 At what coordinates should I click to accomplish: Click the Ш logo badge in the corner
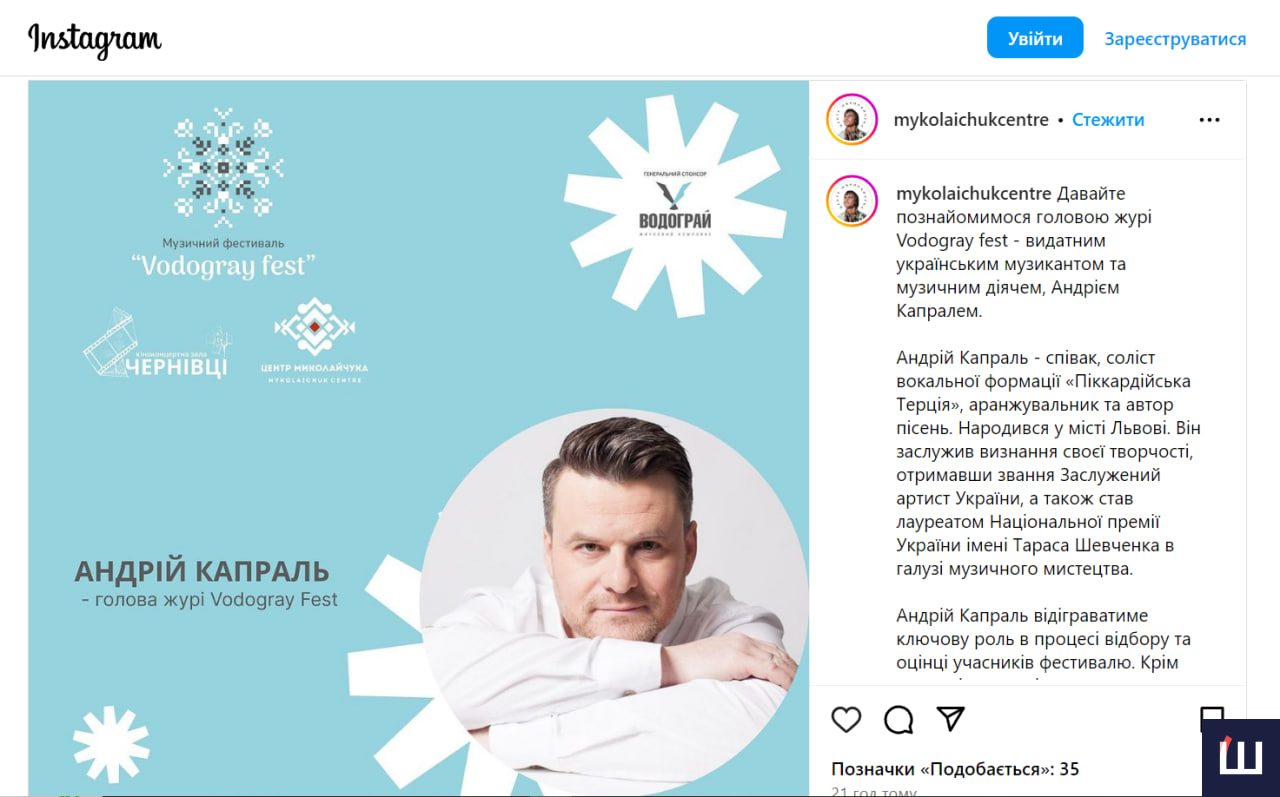(x=1241, y=758)
